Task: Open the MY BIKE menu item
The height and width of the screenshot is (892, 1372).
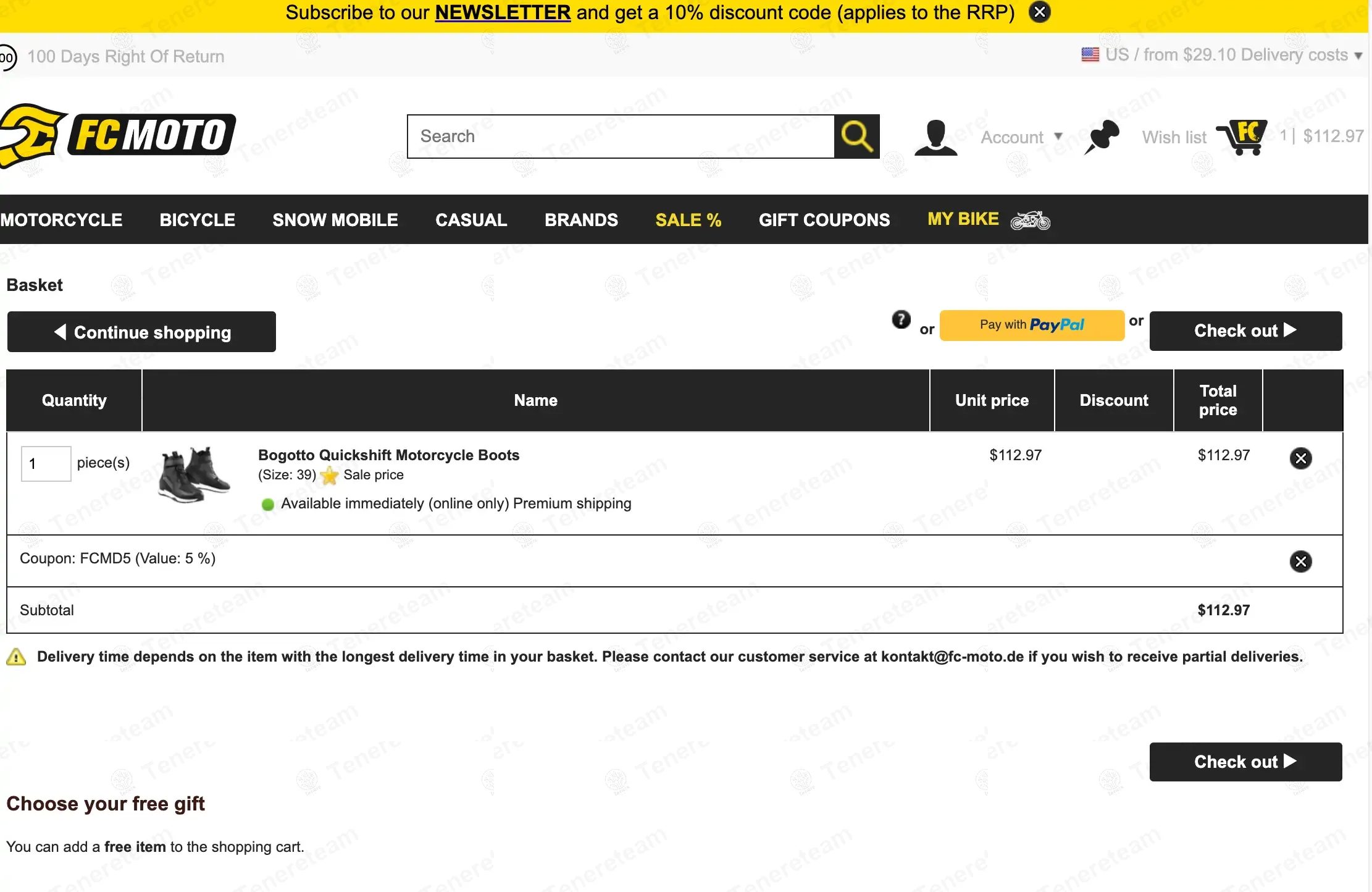Action: point(963,219)
